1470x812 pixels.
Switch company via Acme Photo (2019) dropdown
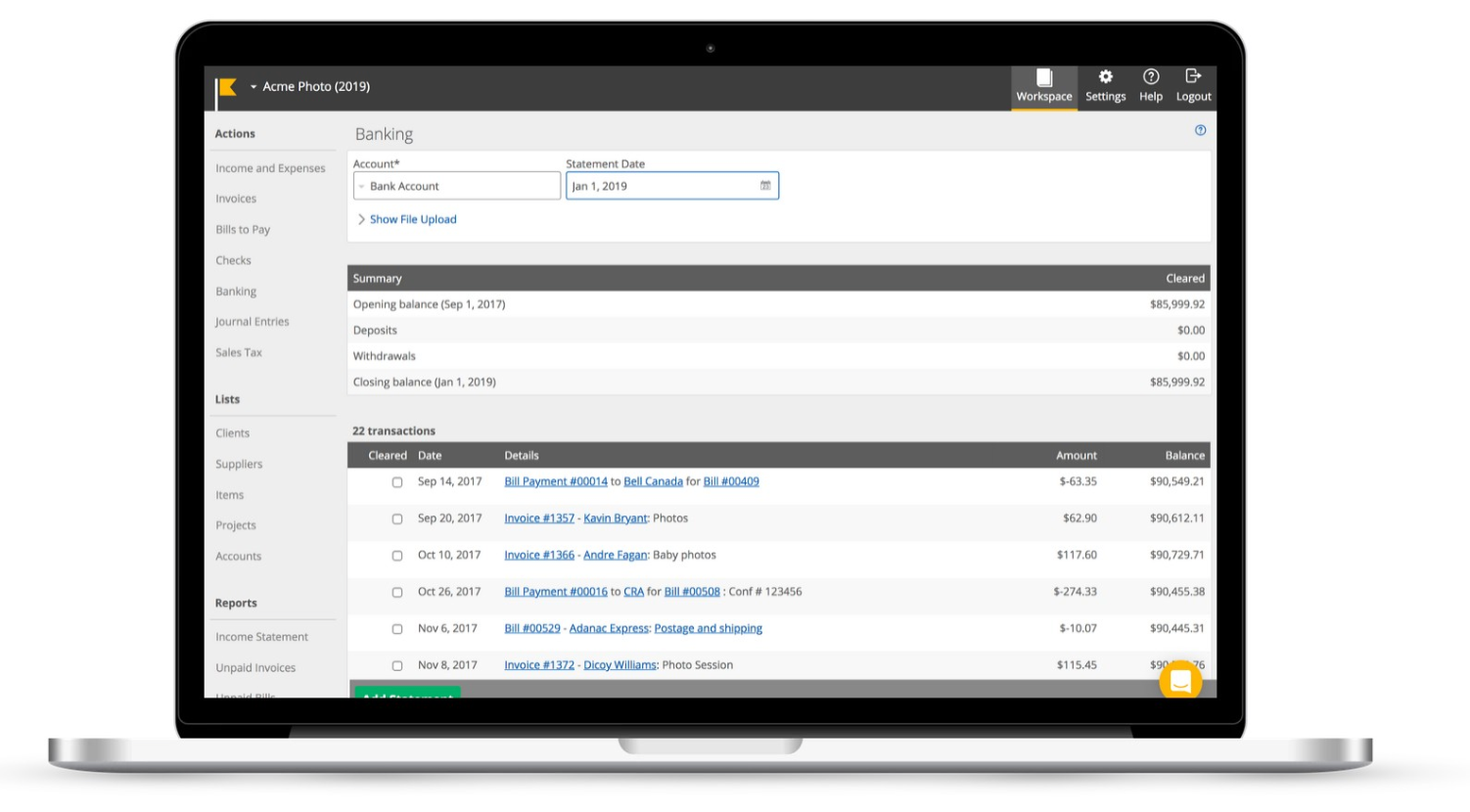click(310, 87)
